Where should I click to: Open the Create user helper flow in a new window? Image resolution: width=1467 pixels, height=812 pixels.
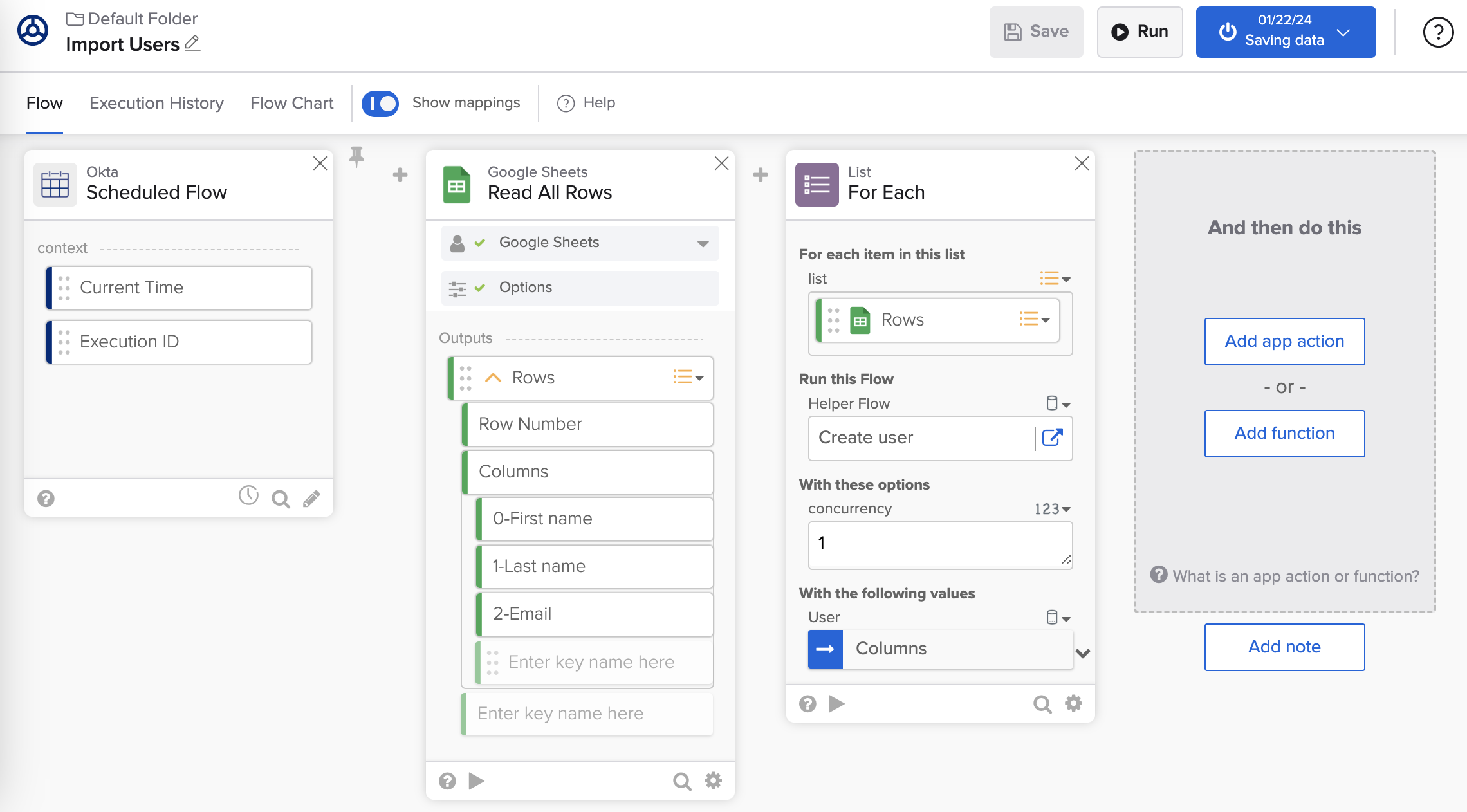[x=1052, y=438]
